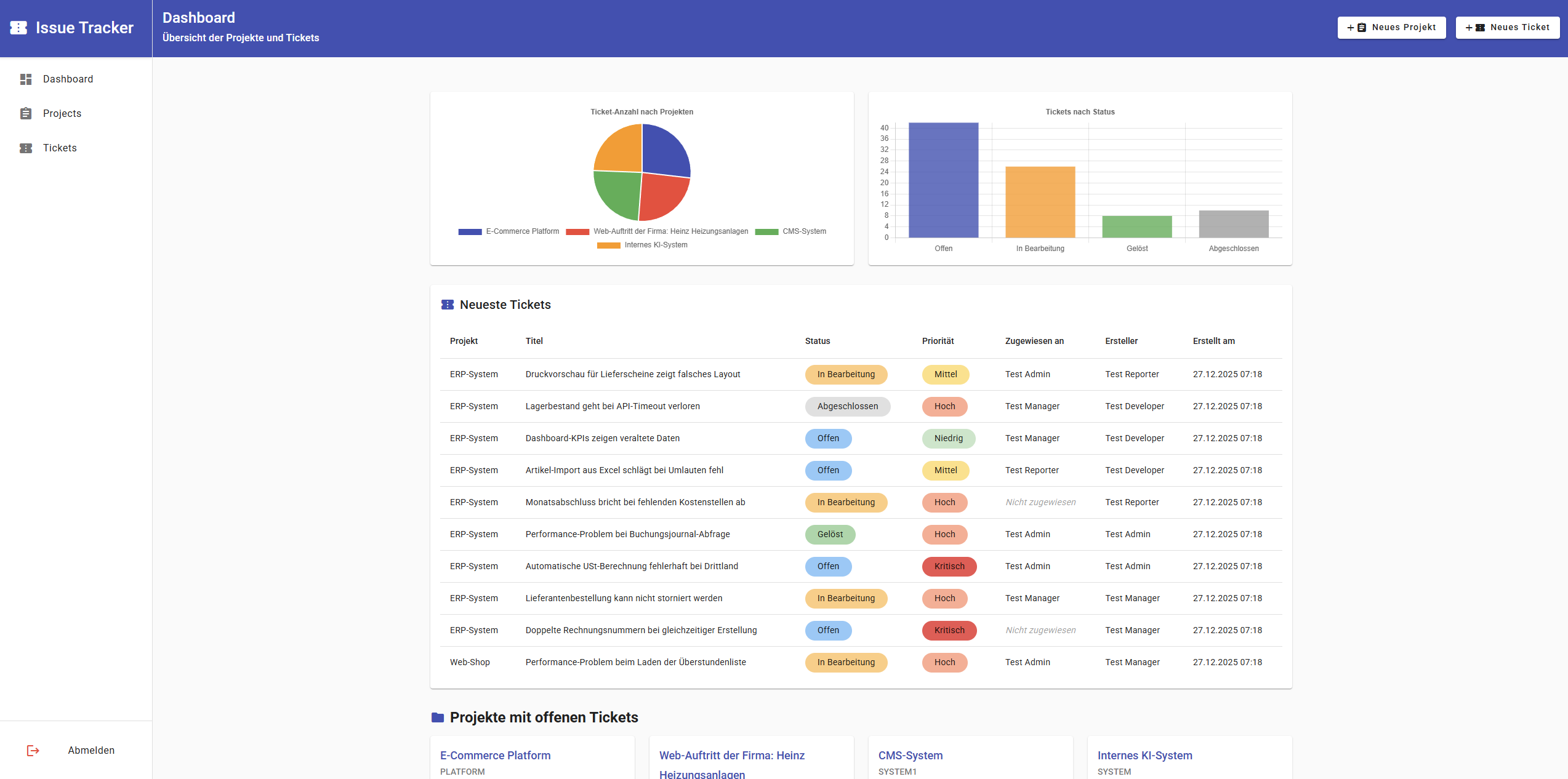Click the Projects clipboard icon in sidebar

coord(26,114)
